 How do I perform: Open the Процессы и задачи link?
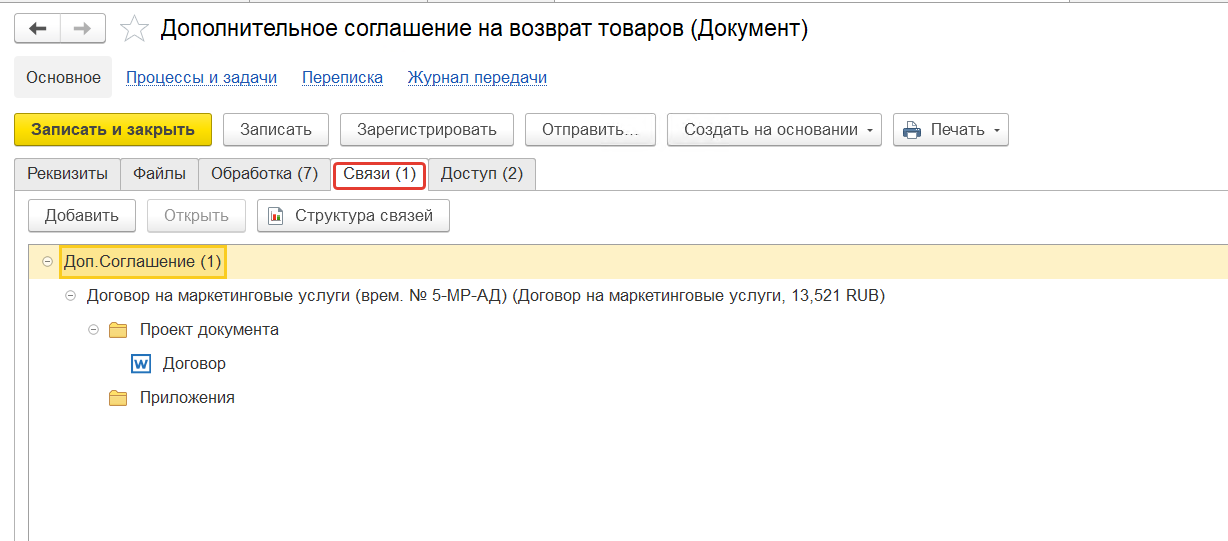point(201,77)
